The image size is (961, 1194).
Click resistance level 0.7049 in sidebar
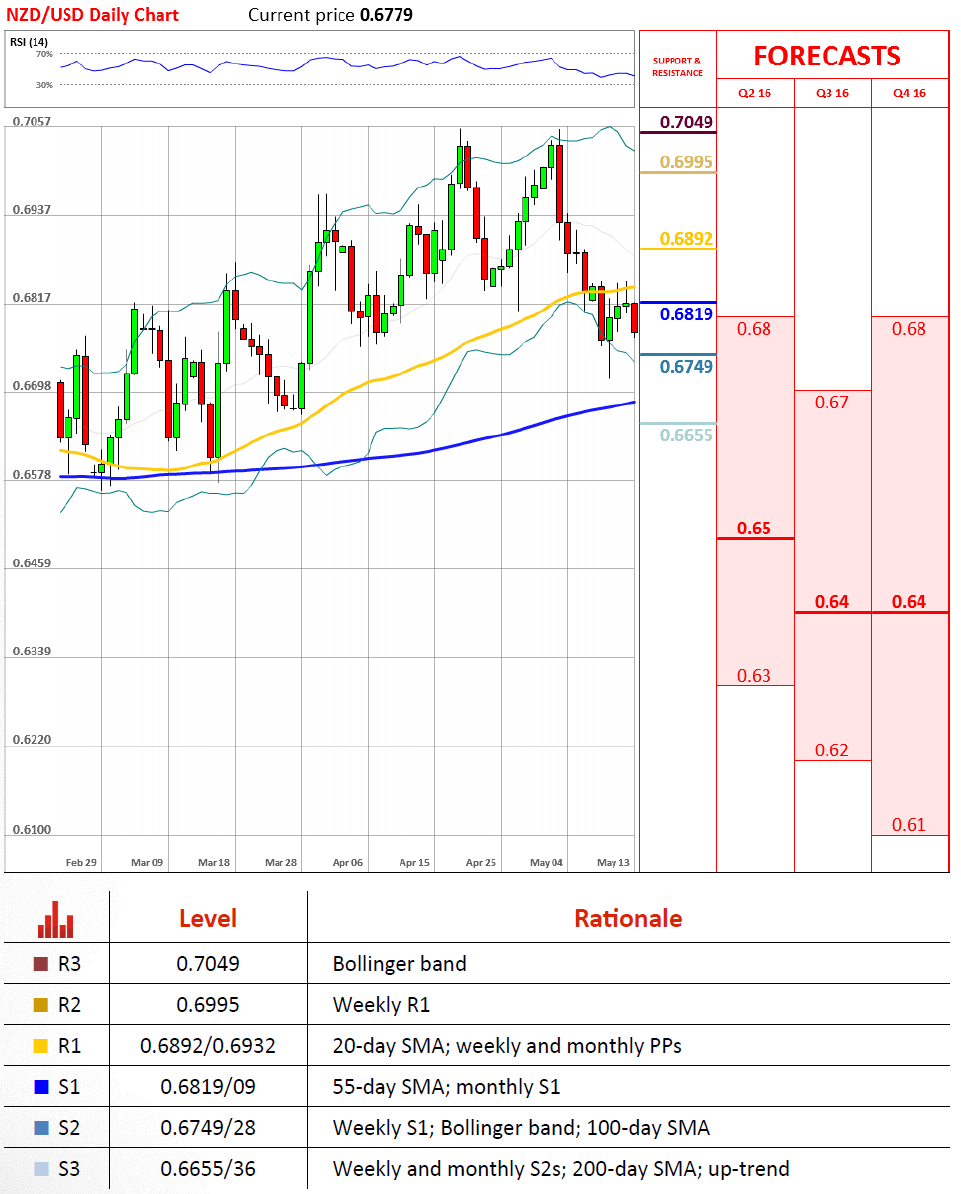click(x=686, y=122)
